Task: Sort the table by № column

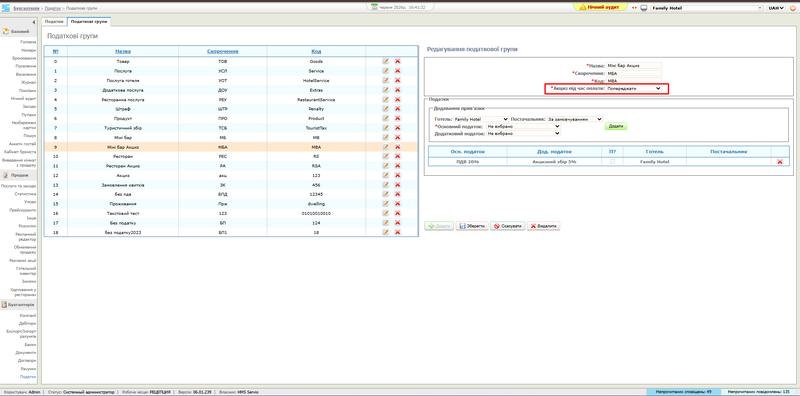Action: 55,51
